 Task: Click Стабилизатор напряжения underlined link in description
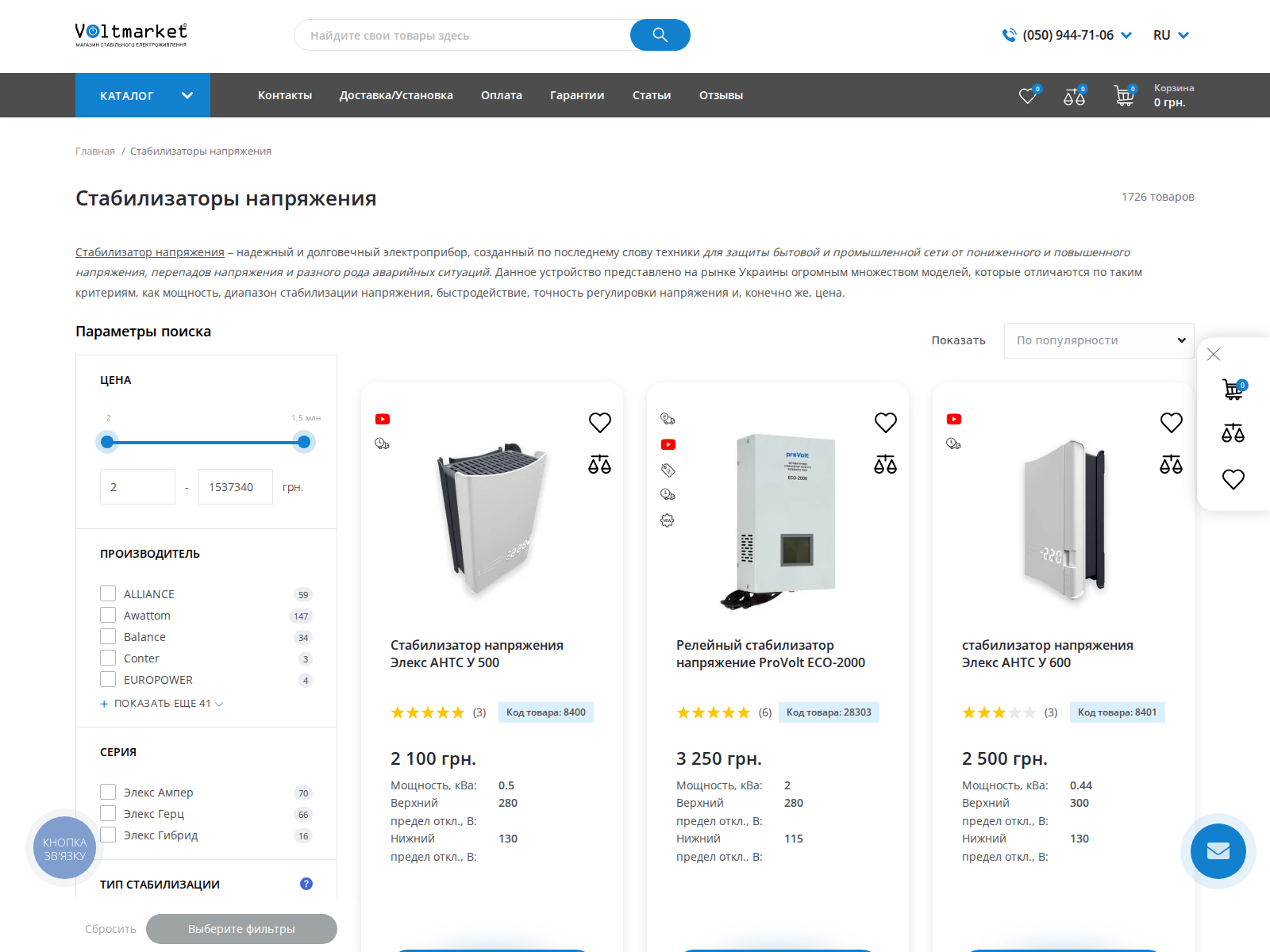point(150,252)
